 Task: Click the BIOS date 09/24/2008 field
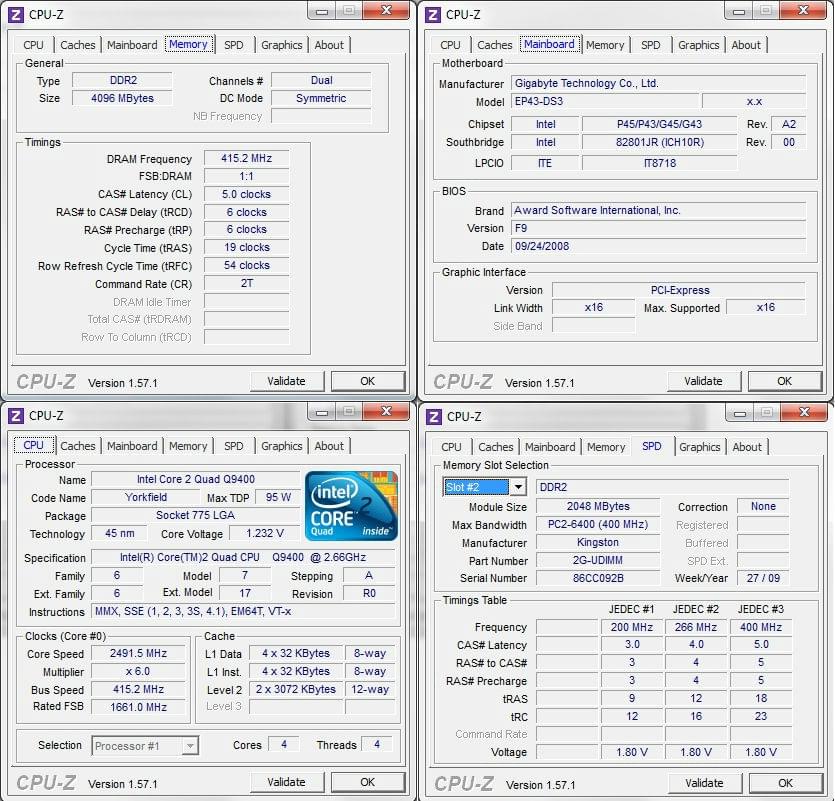point(658,246)
